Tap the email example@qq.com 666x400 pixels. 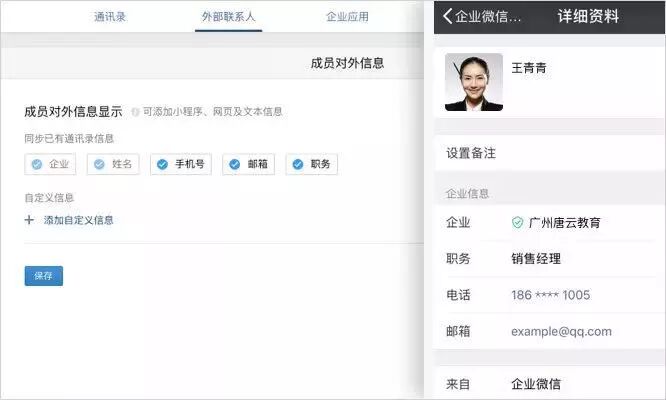click(x=561, y=331)
